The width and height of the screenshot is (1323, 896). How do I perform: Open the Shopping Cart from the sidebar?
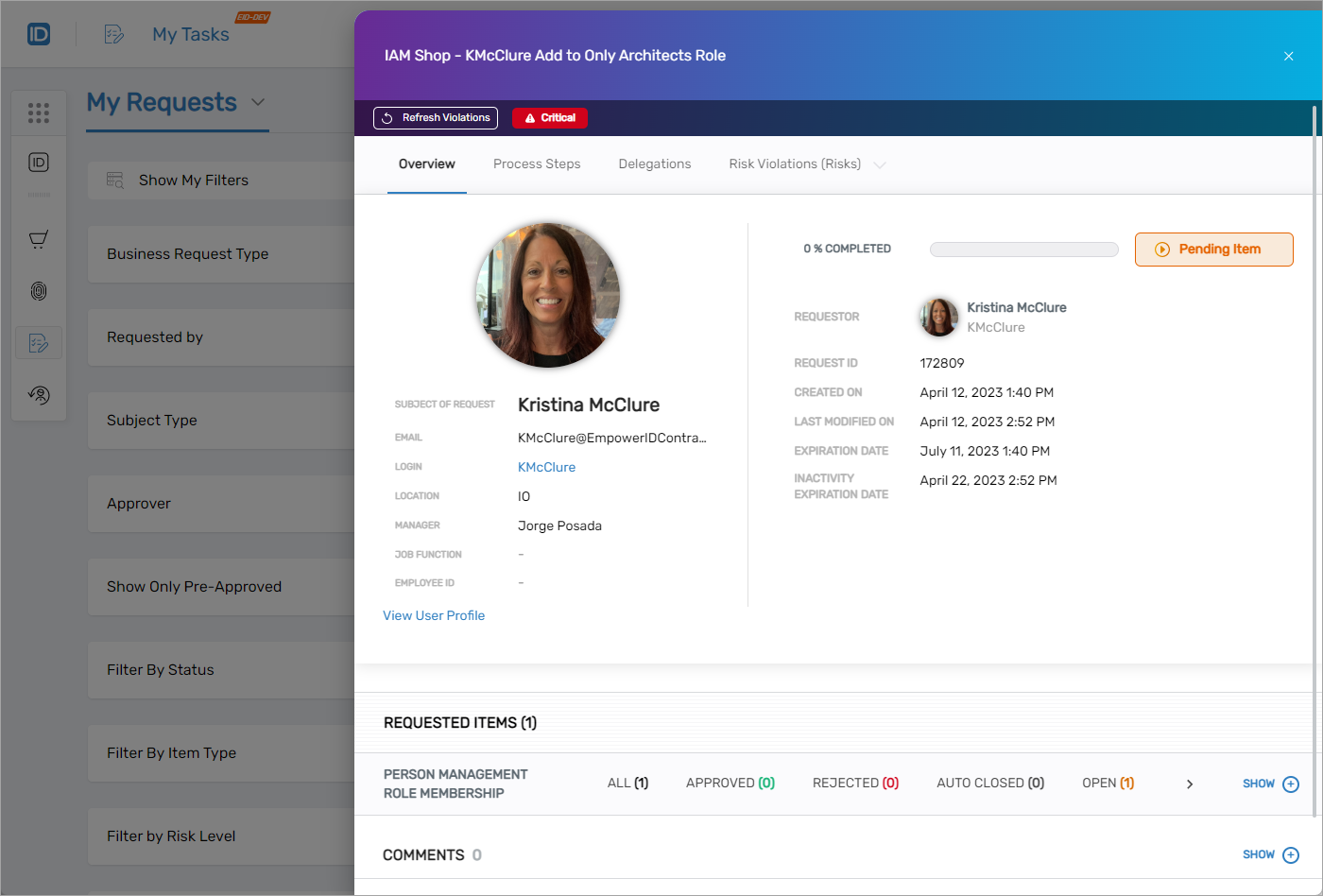point(38,239)
